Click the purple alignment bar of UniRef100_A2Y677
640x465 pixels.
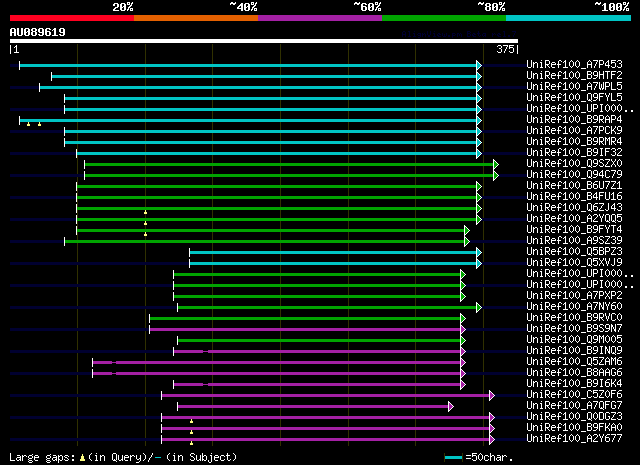(x=328, y=440)
